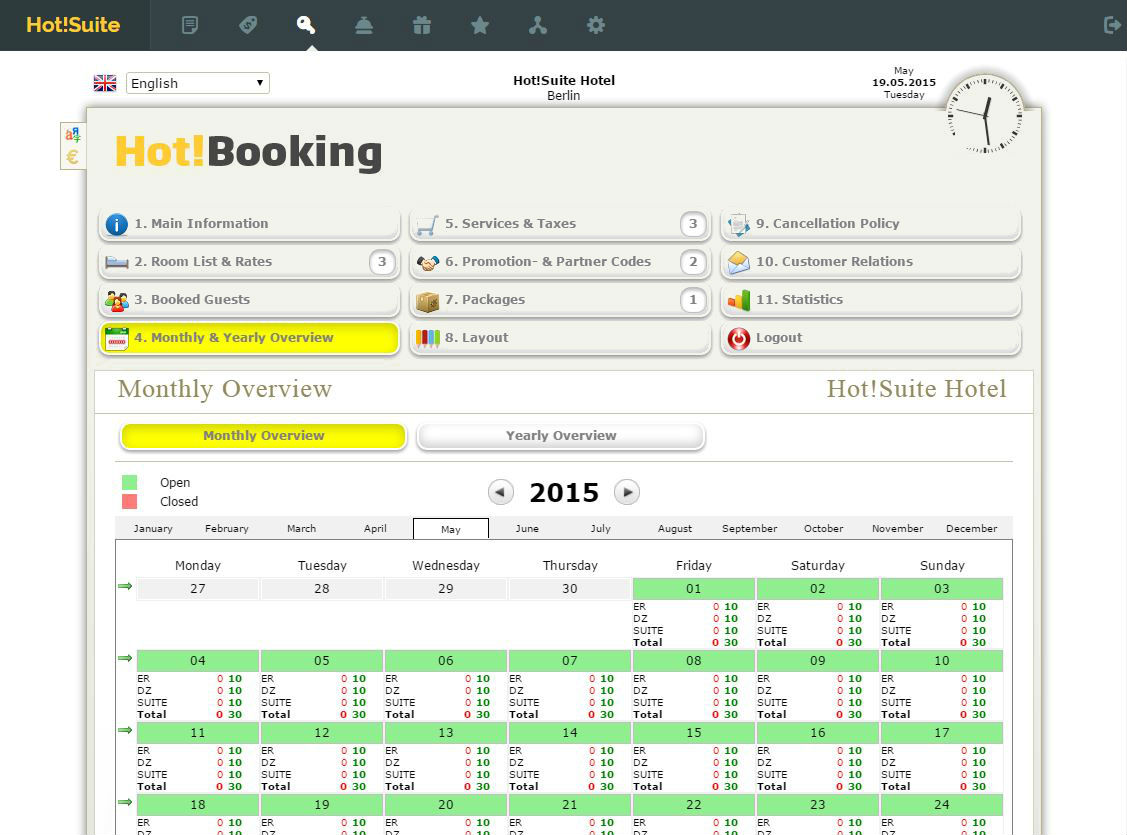Select the September month tab
The width and height of the screenshot is (1127, 835).
750,528
